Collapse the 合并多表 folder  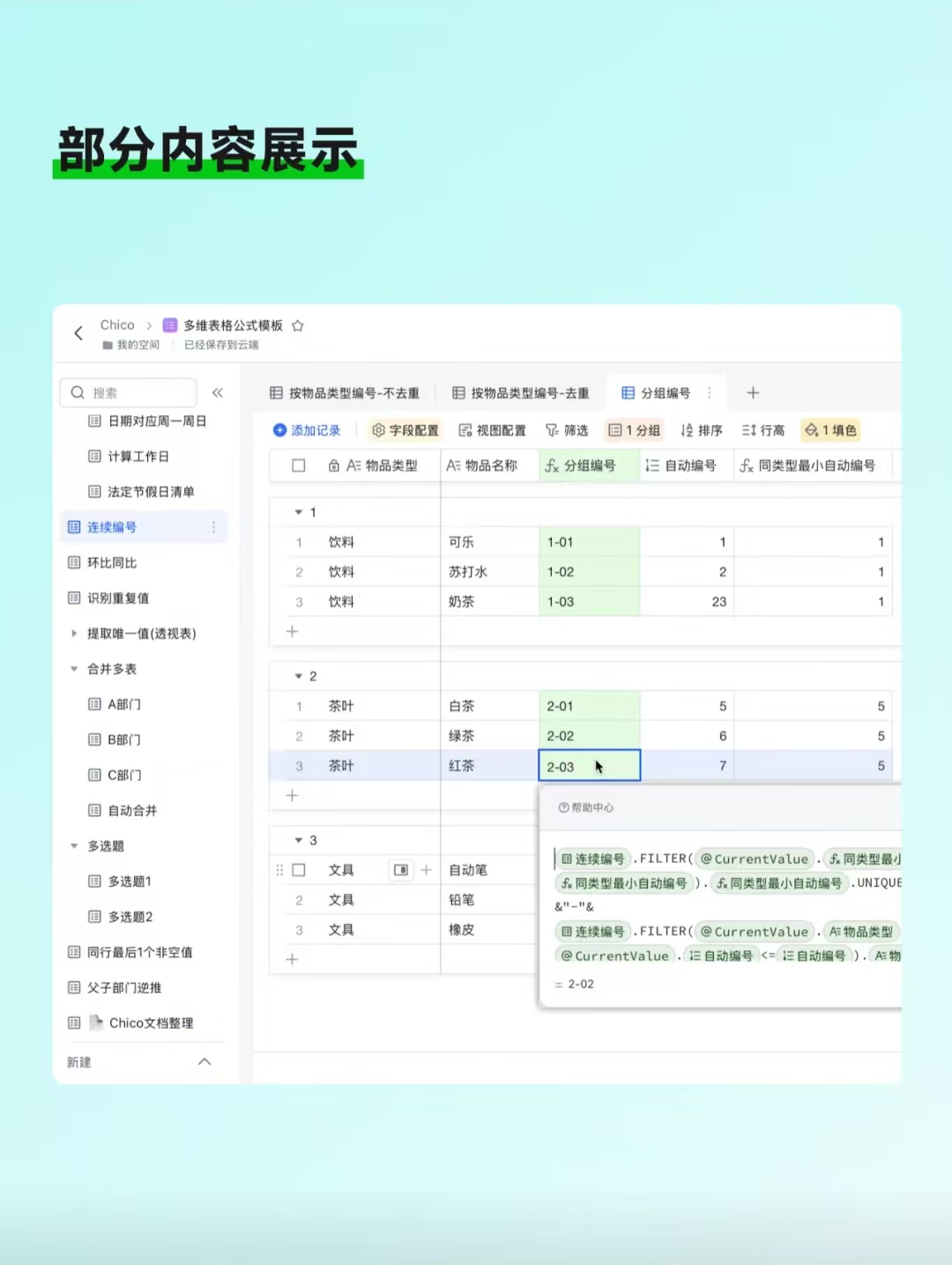click(x=74, y=669)
